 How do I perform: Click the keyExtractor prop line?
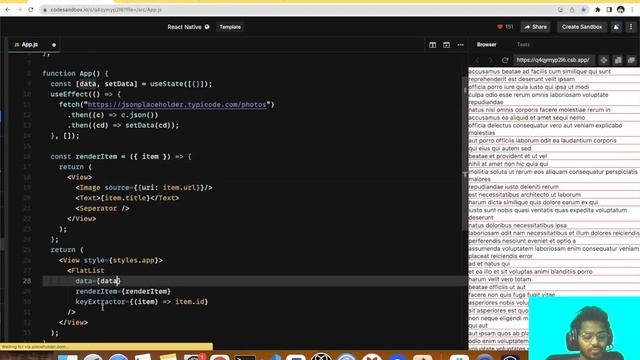(x=142, y=302)
